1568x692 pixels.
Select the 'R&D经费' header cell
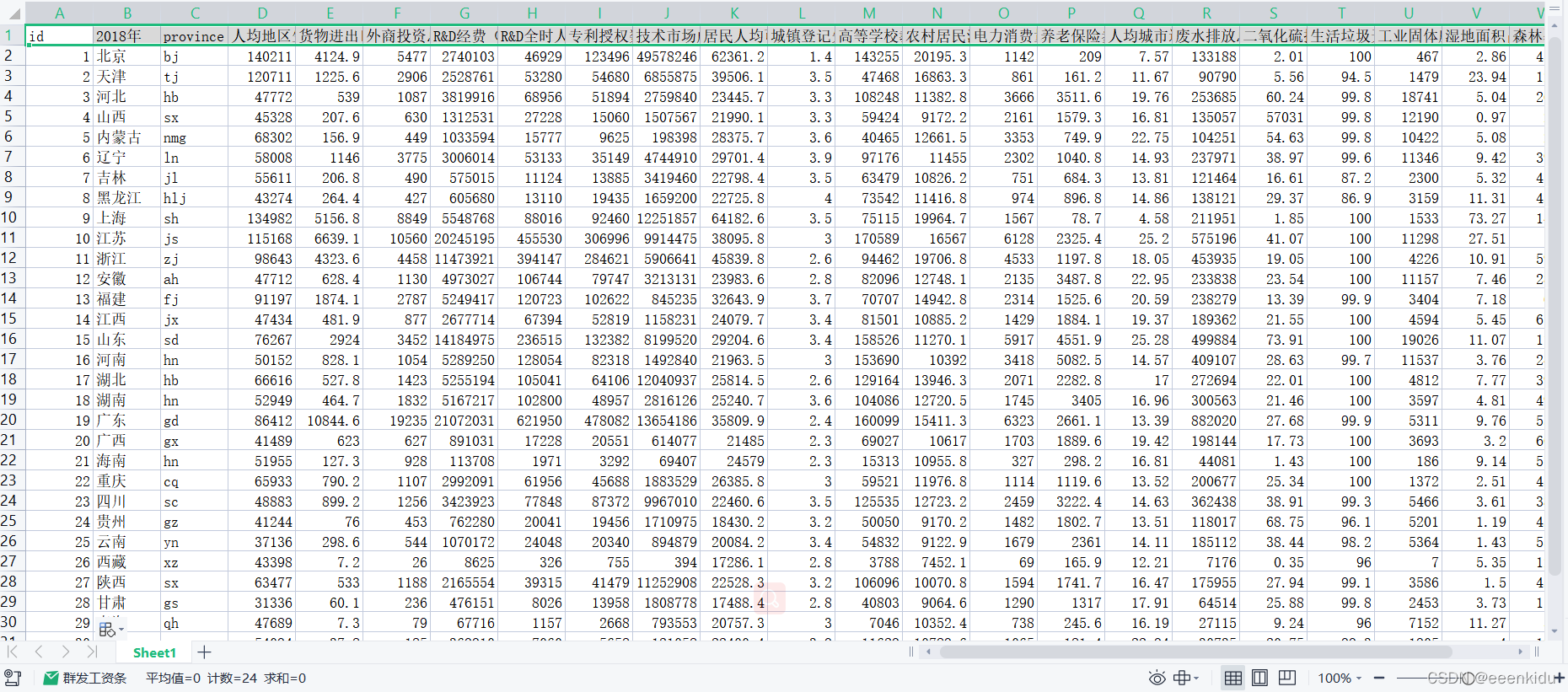click(x=464, y=35)
